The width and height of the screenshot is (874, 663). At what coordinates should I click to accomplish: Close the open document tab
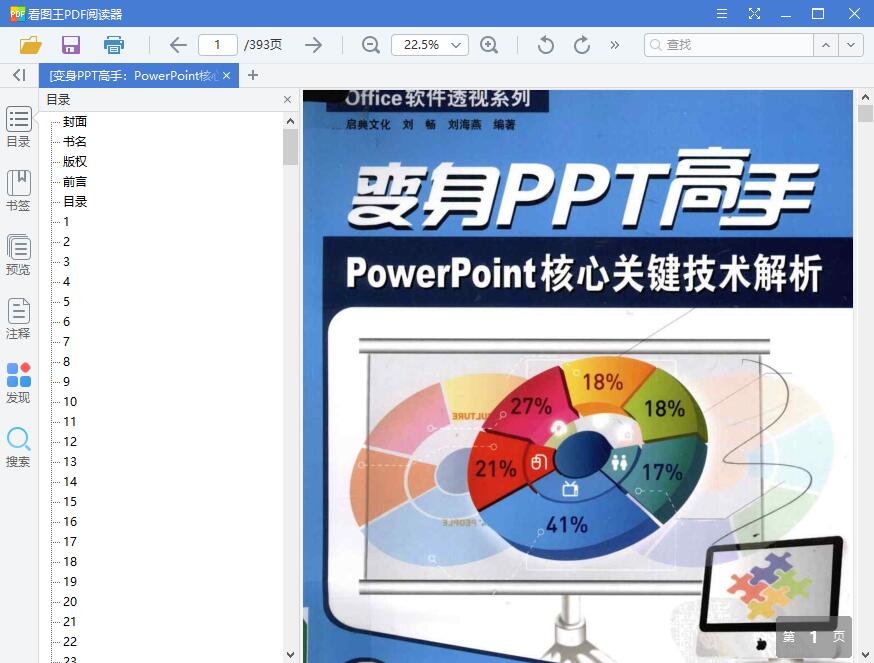click(226, 75)
